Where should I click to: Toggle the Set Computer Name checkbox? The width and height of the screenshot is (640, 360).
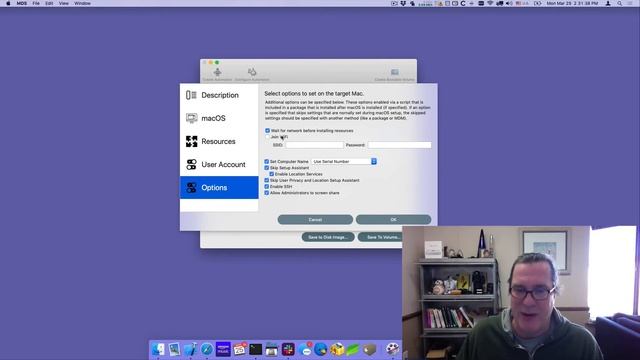tap(267, 162)
